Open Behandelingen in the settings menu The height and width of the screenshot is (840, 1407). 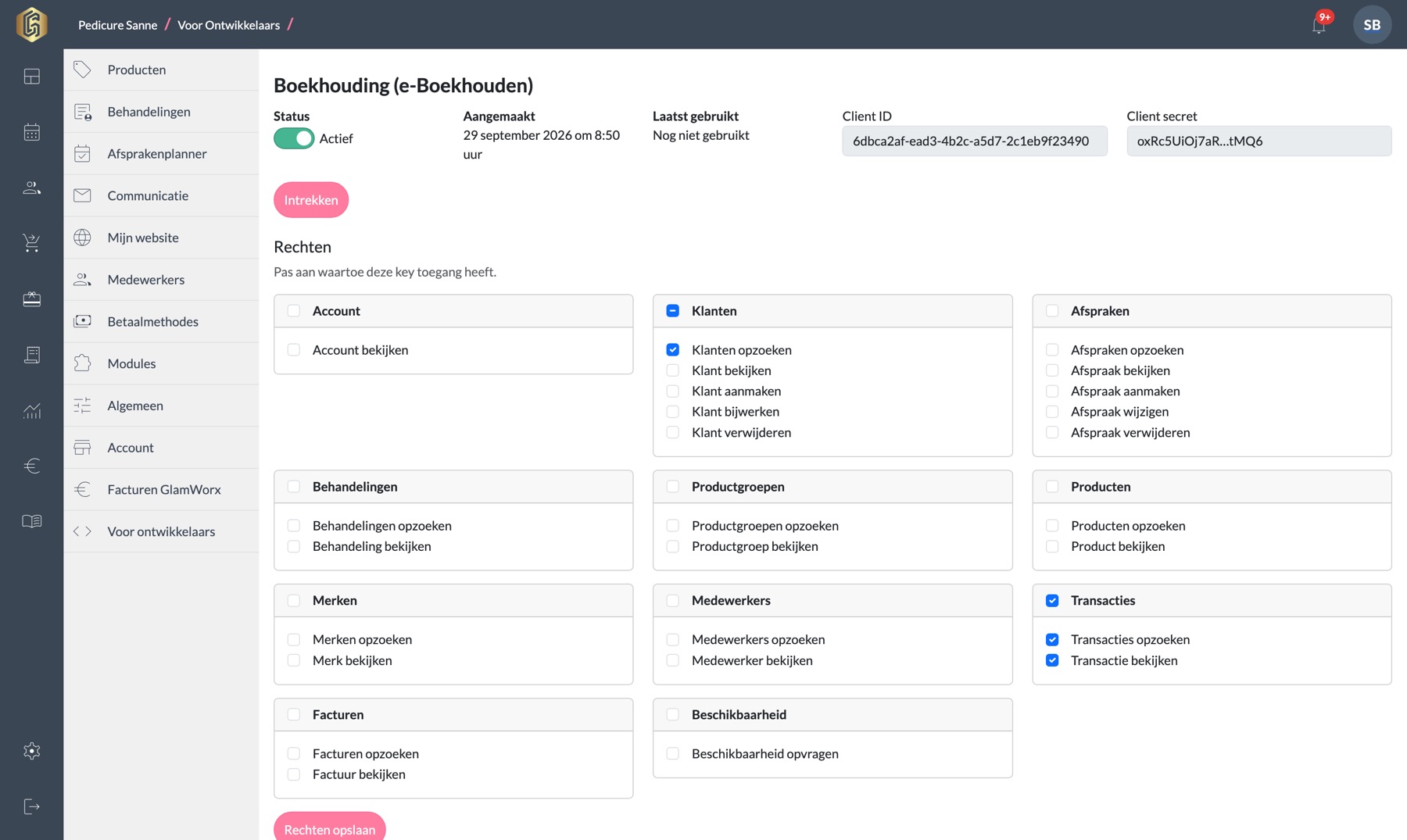point(161,112)
